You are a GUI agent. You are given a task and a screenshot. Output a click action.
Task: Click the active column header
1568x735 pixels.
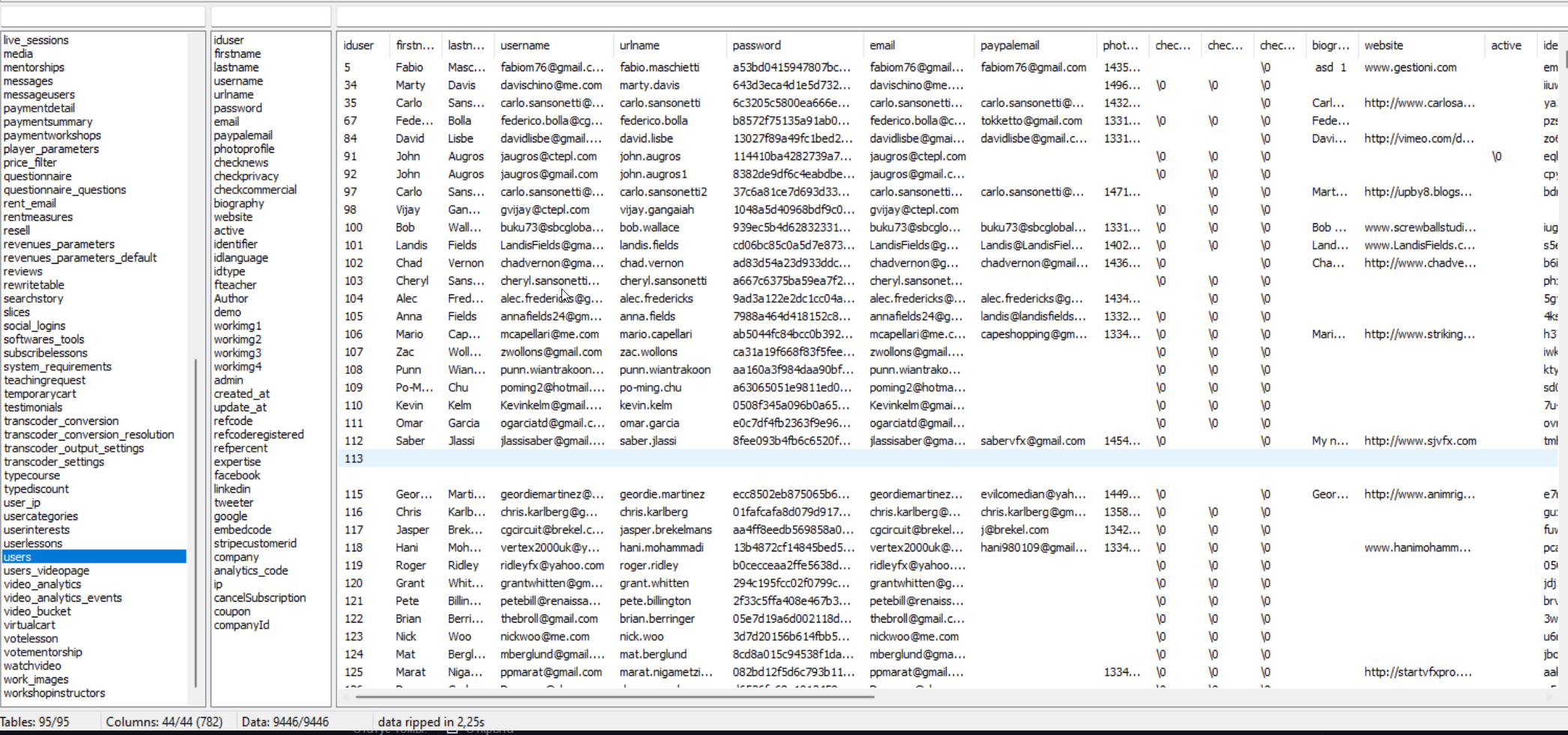click(1506, 46)
